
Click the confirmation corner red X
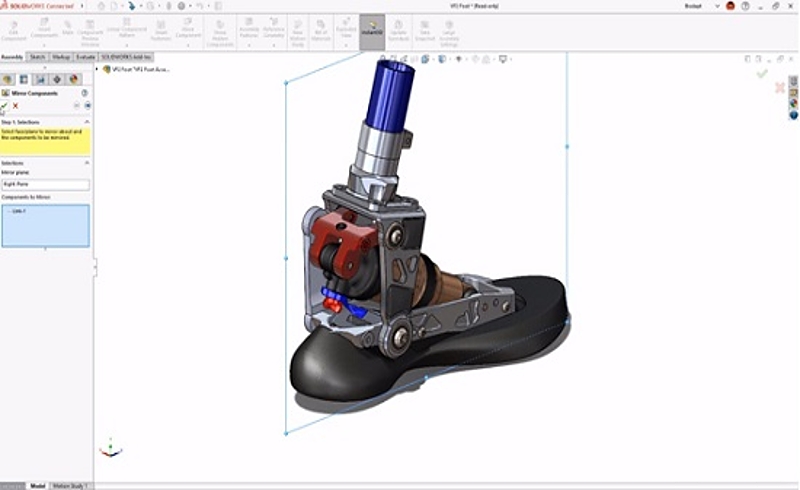pyautogui.click(x=780, y=88)
